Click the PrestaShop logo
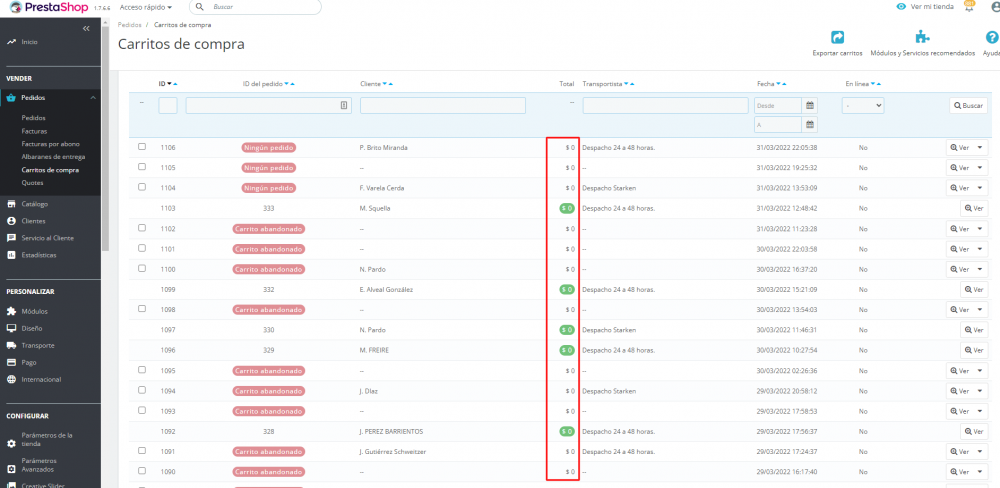The height and width of the screenshot is (488, 1000). (48, 7)
